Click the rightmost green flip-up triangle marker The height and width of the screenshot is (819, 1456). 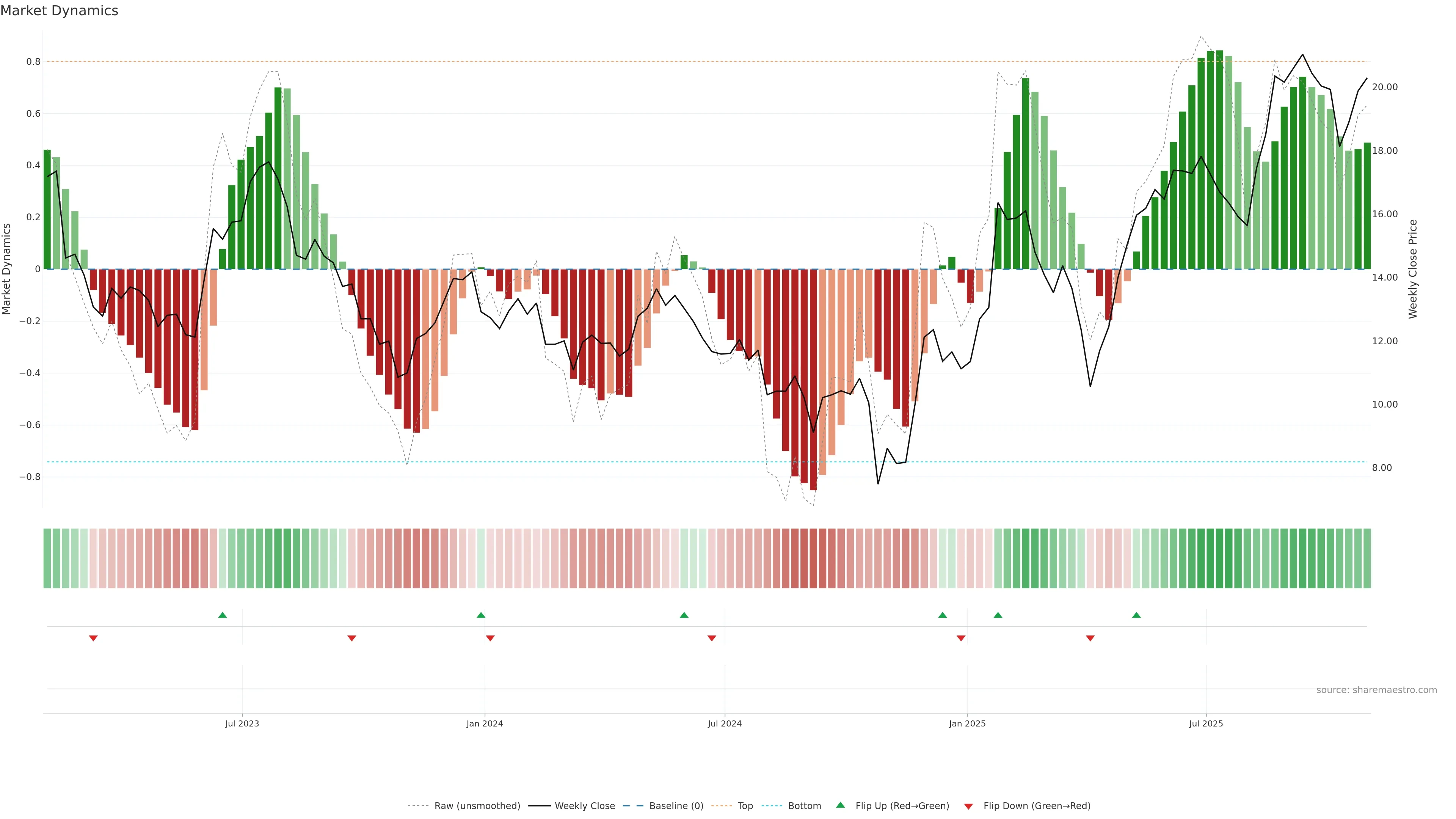pyautogui.click(x=1136, y=615)
